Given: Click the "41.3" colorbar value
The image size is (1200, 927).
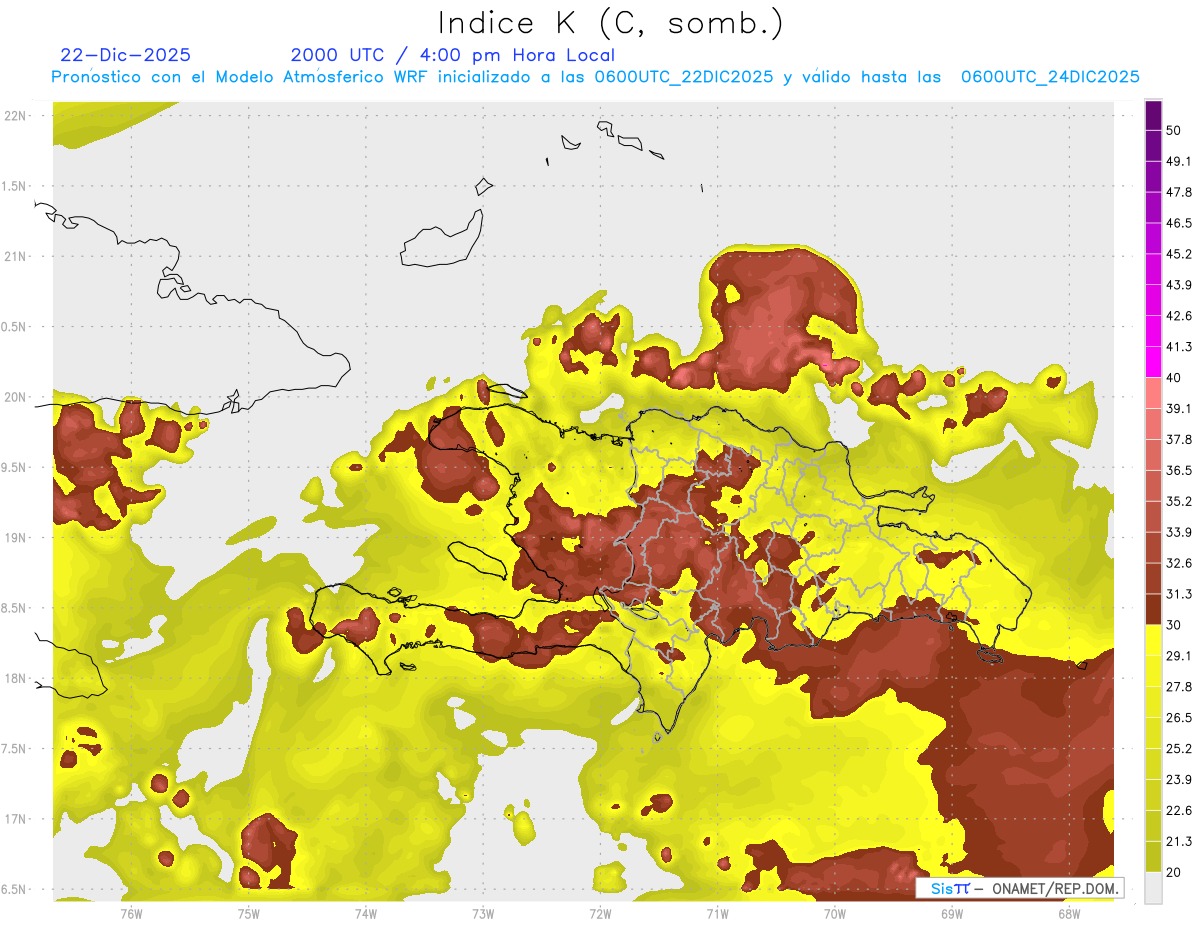Looking at the screenshot, I should coord(1179,347).
